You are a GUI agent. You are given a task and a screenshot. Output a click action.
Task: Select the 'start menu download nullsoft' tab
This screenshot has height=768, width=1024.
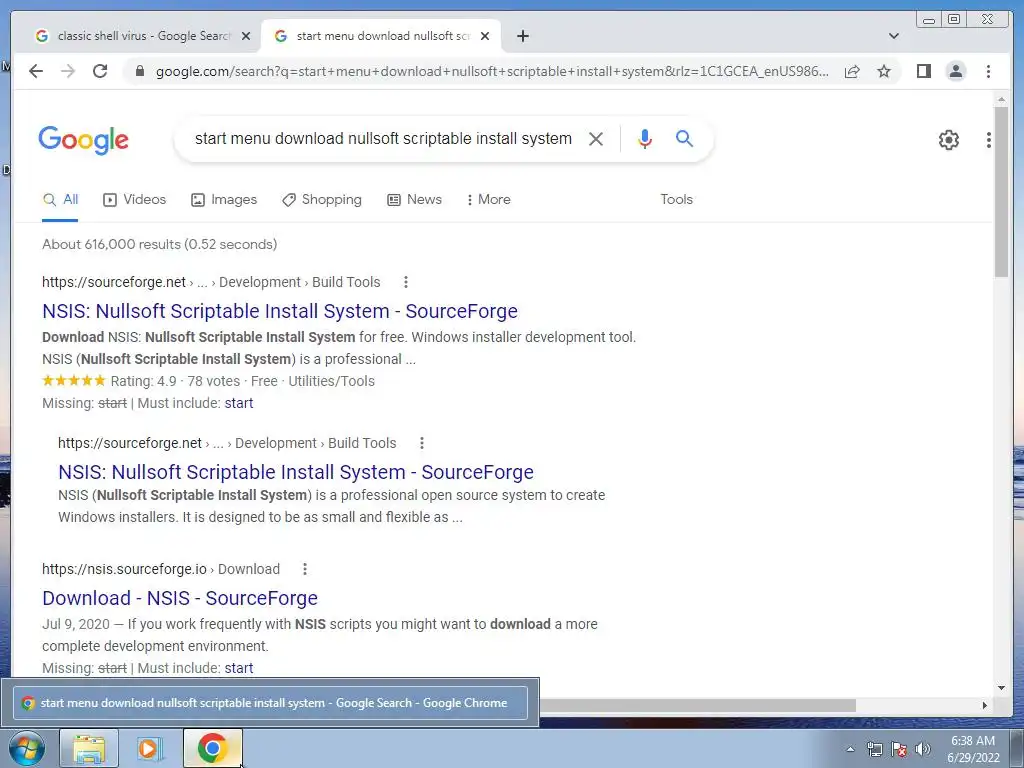point(379,36)
